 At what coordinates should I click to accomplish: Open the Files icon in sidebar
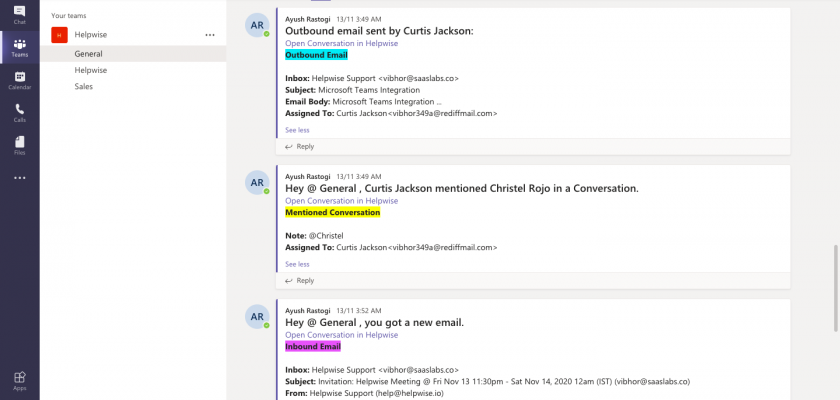(19, 145)
